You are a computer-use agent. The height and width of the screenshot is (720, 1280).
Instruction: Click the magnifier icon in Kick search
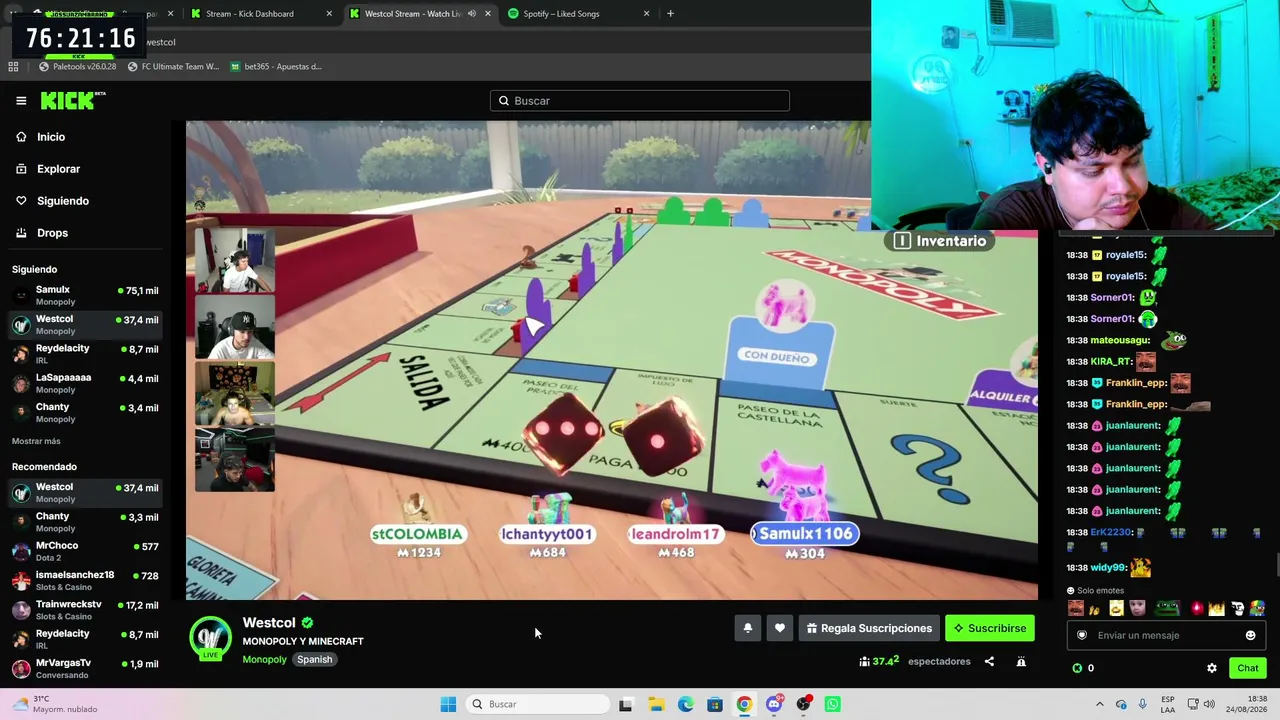[504, 101]
